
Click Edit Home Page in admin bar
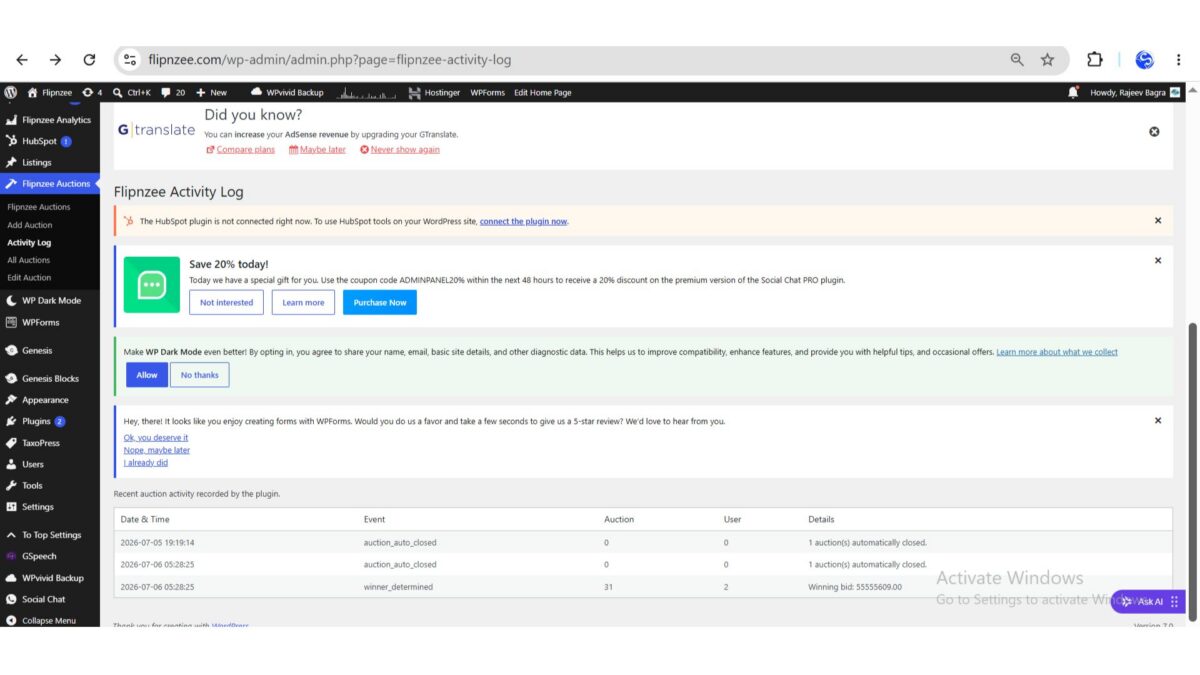coord(543,92)
